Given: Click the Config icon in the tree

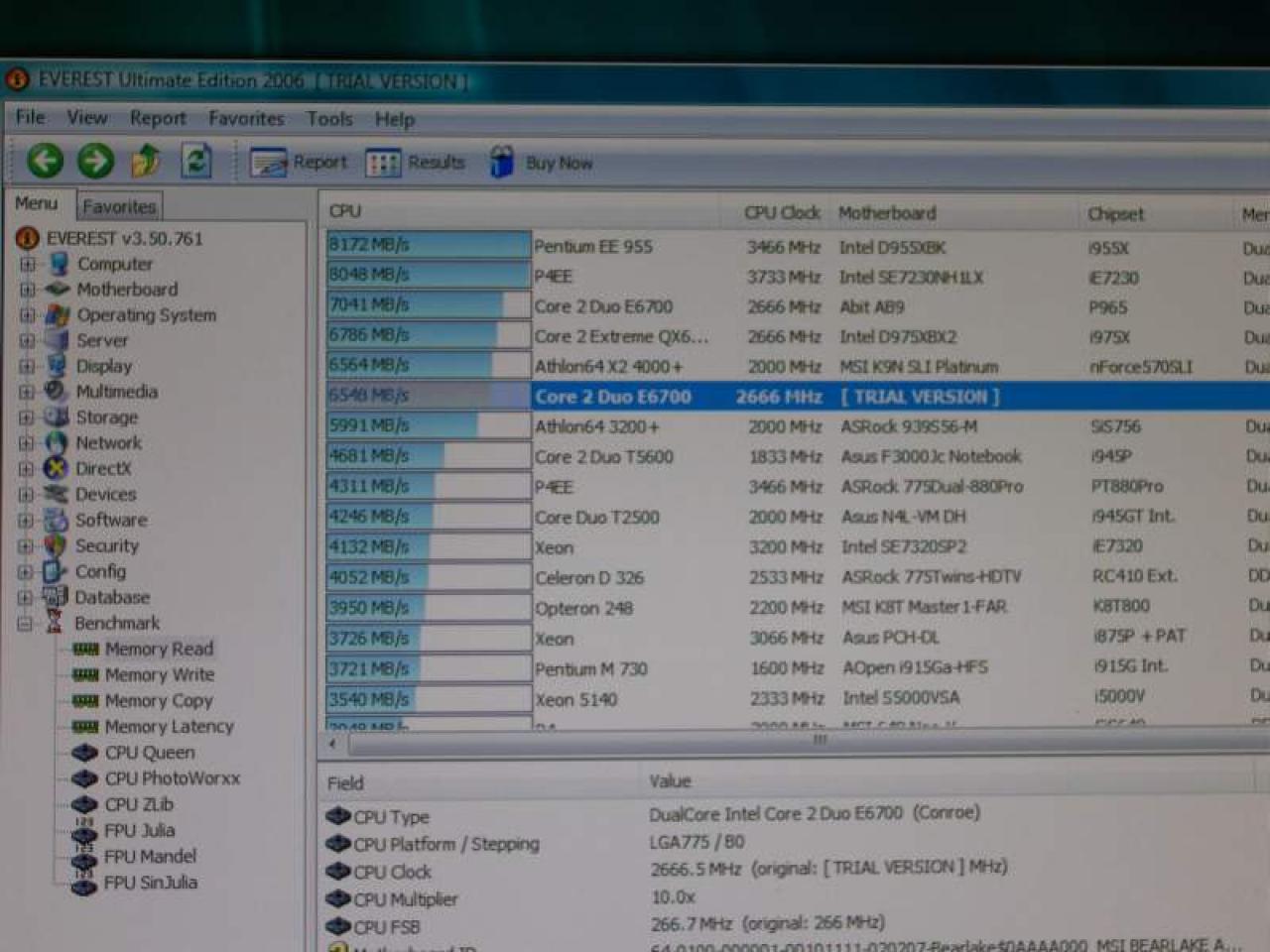Looking at the screenshot, I should 55,571.
